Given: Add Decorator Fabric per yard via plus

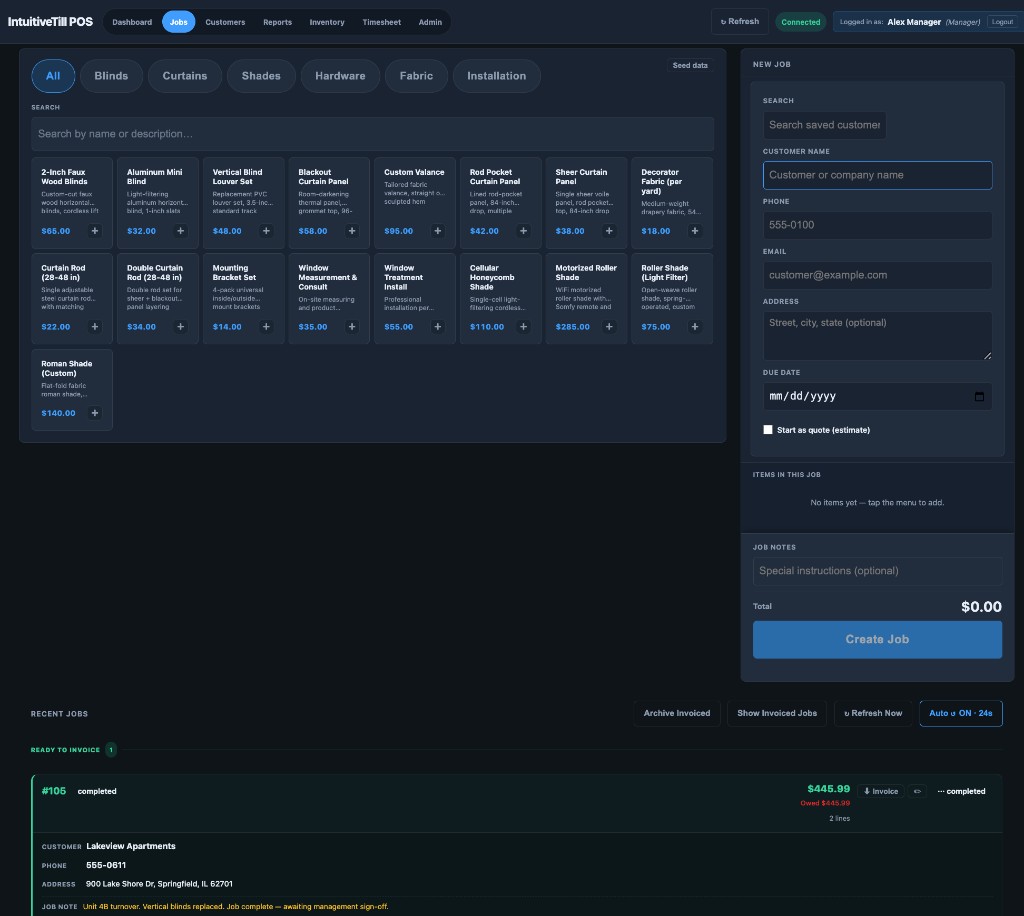Looking at the screenshot, I should point(695,230).
